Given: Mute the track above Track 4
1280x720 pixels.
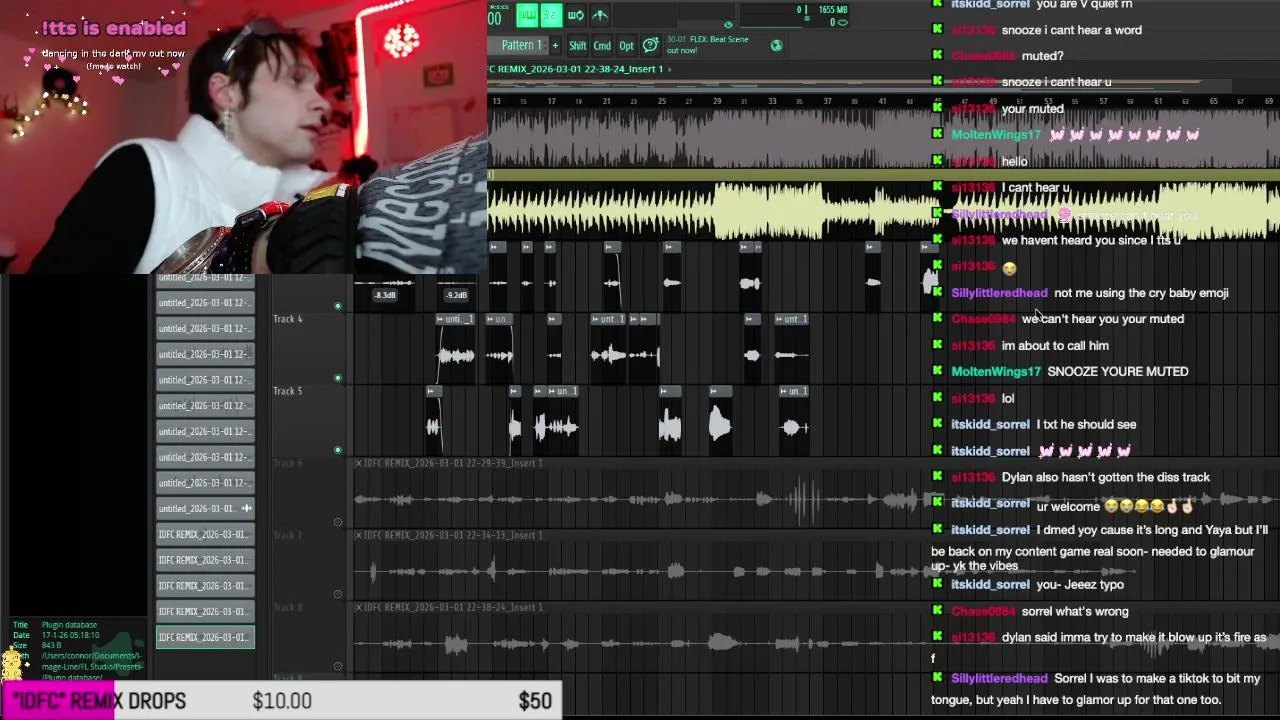Looking at the screenshot, I should coord(338,306).
